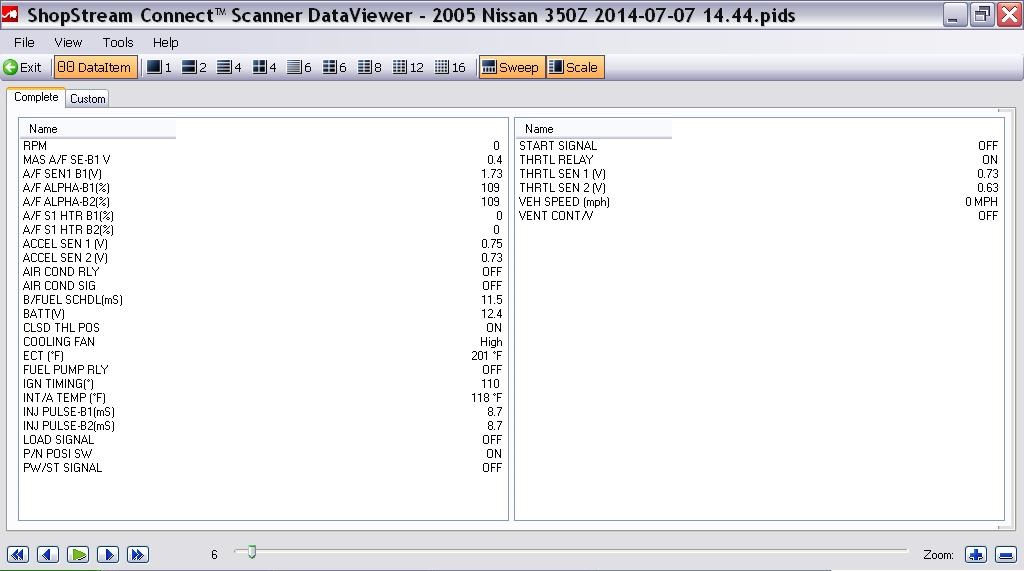
Task: Select the AIR COND RLY row
Action: pos(263,272)
